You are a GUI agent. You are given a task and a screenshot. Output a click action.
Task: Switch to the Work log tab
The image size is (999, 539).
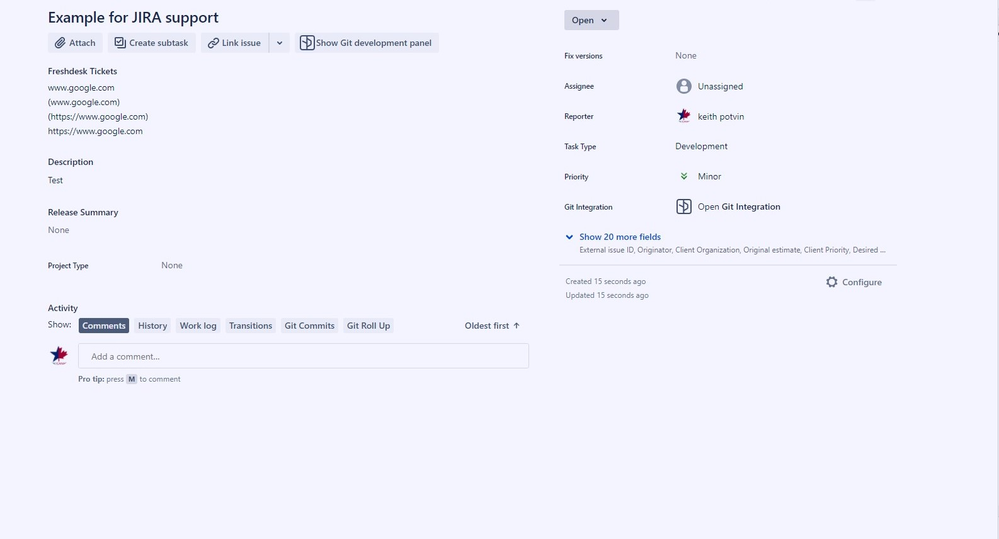pos(198,326)
